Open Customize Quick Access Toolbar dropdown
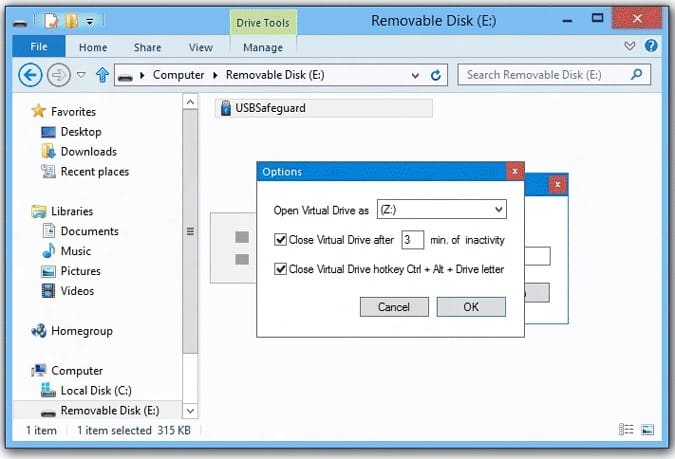Image resolution: width=675 pixels, height=459 pixels. pos(90,21)
